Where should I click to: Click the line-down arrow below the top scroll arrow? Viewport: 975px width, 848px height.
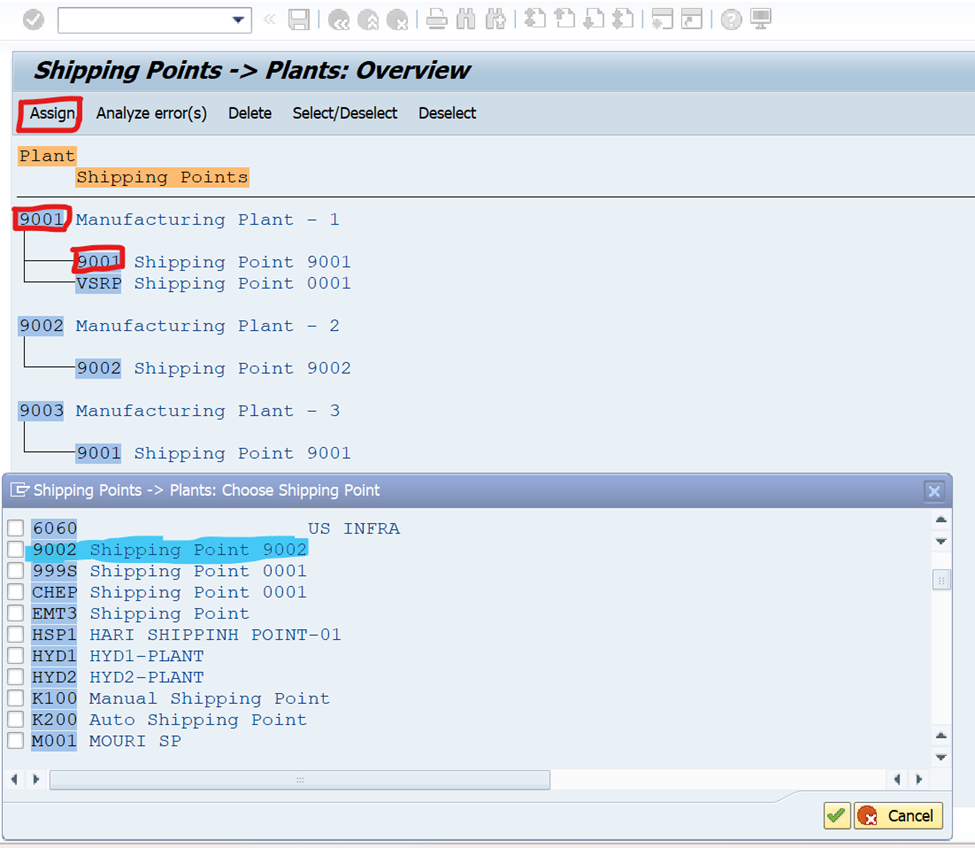[x=941, y=542]
